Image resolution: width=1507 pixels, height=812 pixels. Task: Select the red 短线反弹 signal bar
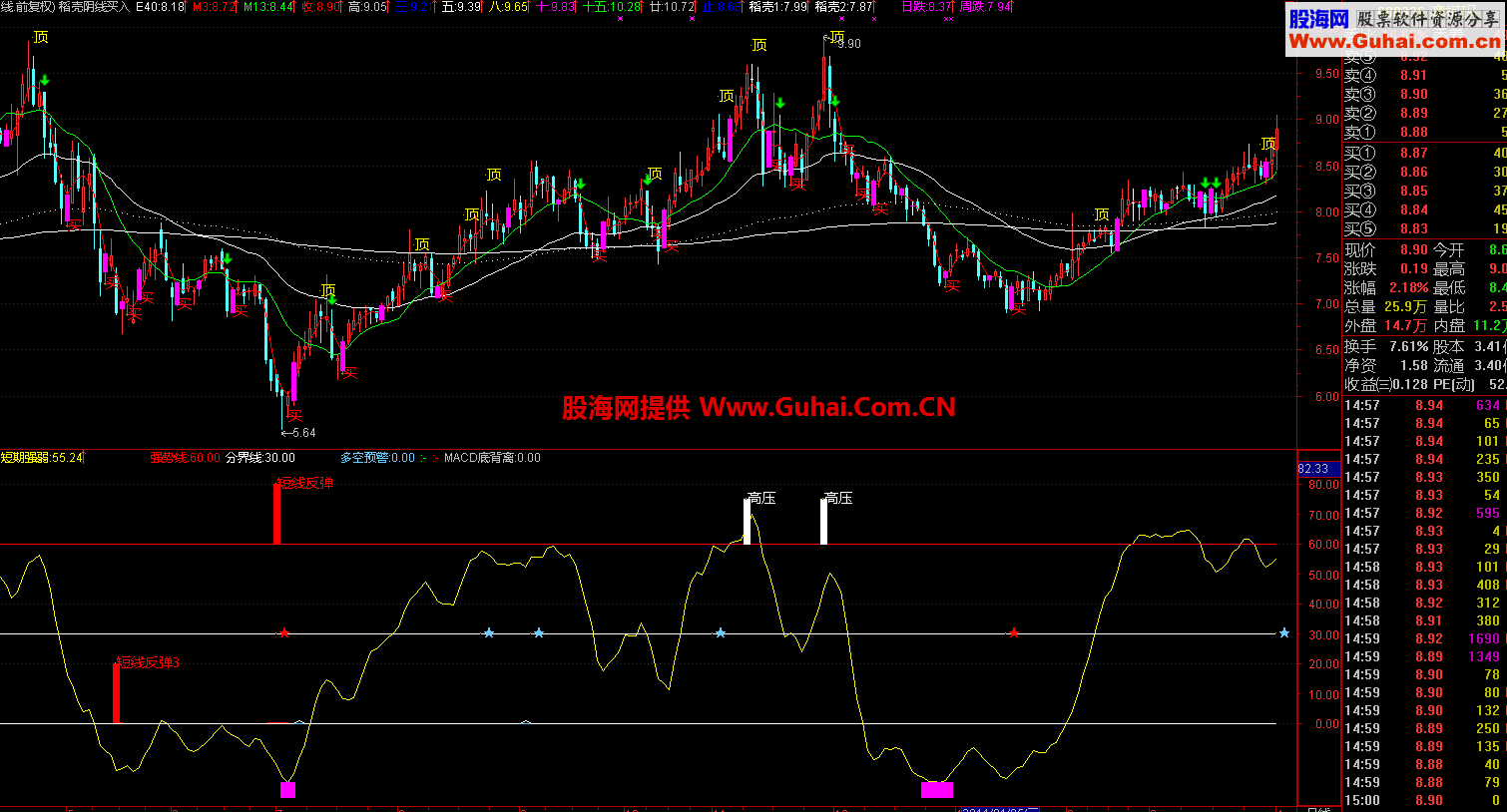tap(276, 513)
